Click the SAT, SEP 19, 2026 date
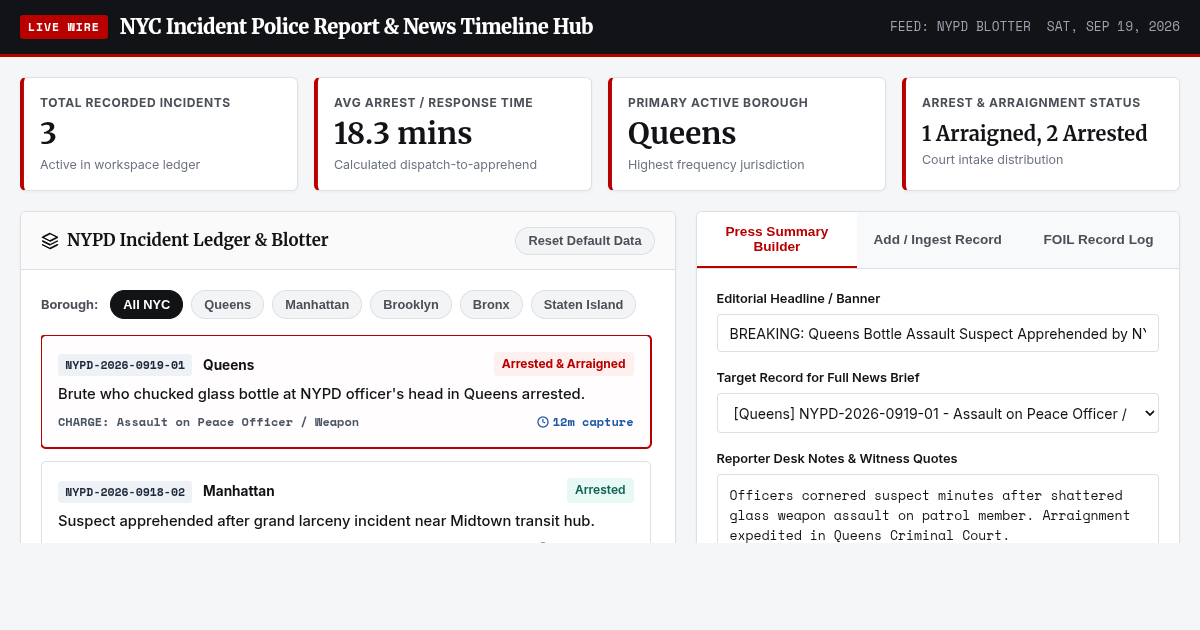This screenshot has height=630, width=1200. coord(1113,27)
